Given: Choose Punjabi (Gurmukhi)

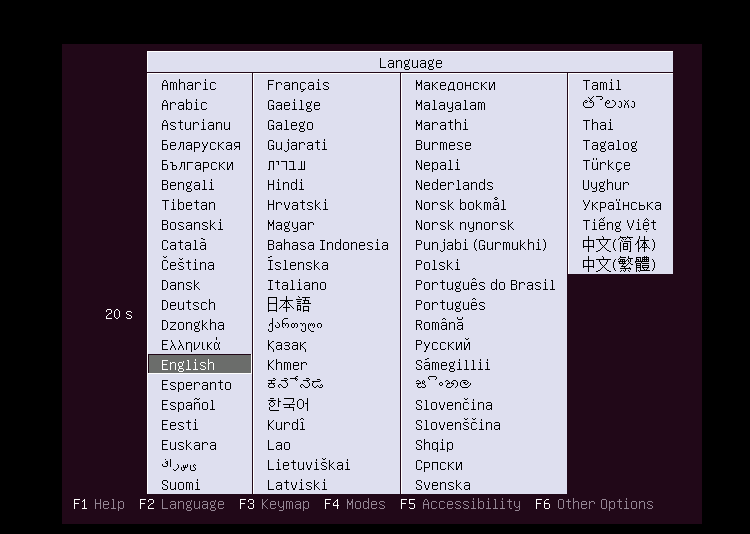Looking at the screenshot, I should [x=481, y=245].
